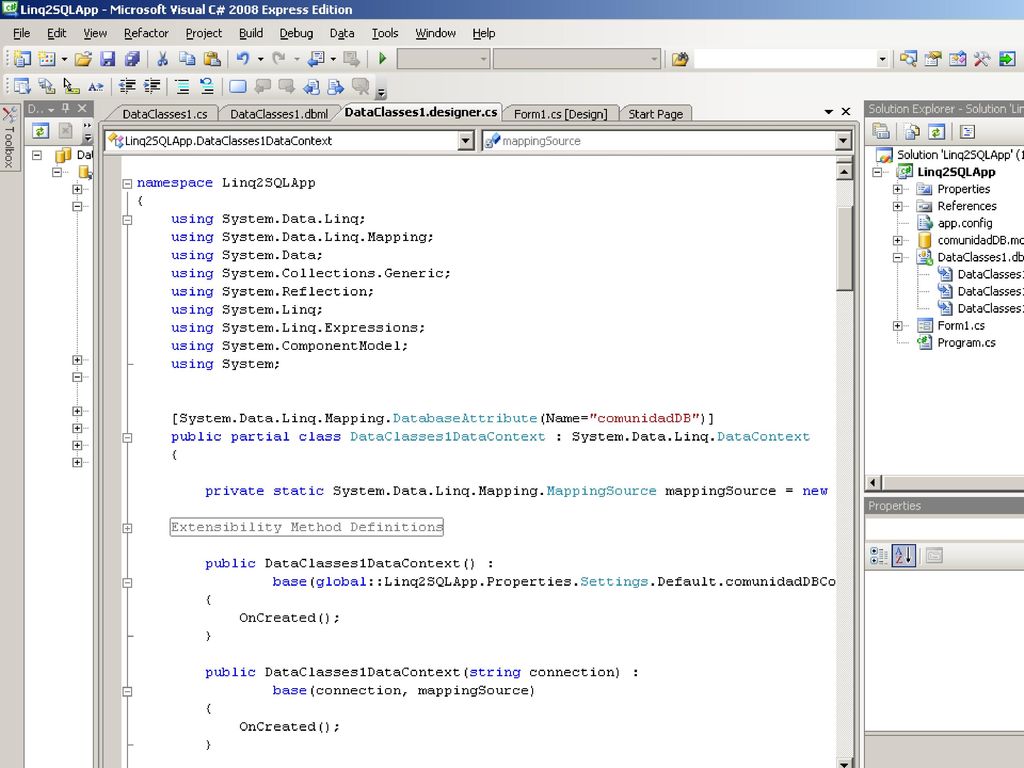
Task: Close the active document with the X button
Action: click(x=846, y=112)
